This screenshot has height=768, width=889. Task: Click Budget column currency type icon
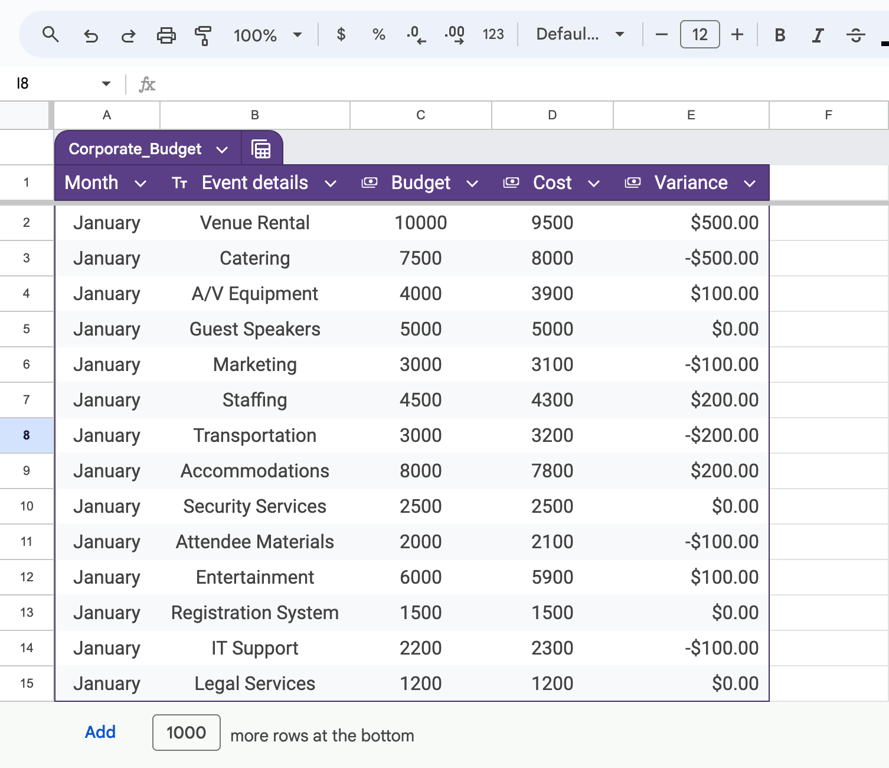[369, 183]
